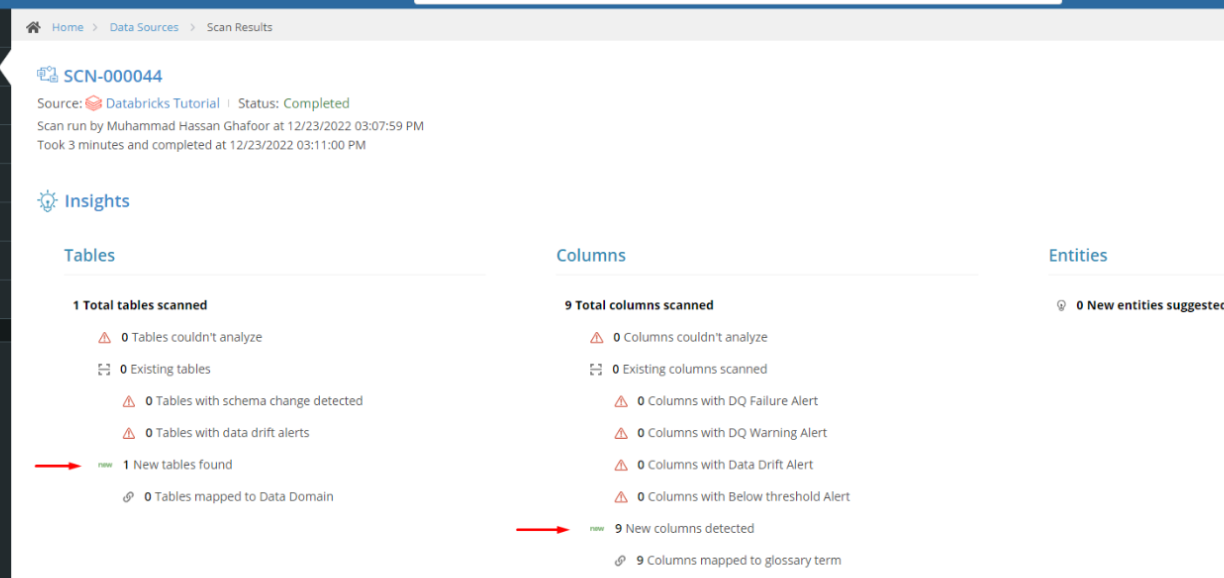1224x578 pixels.
Task: Click the new badge beside New tables found
Action: 105,465
